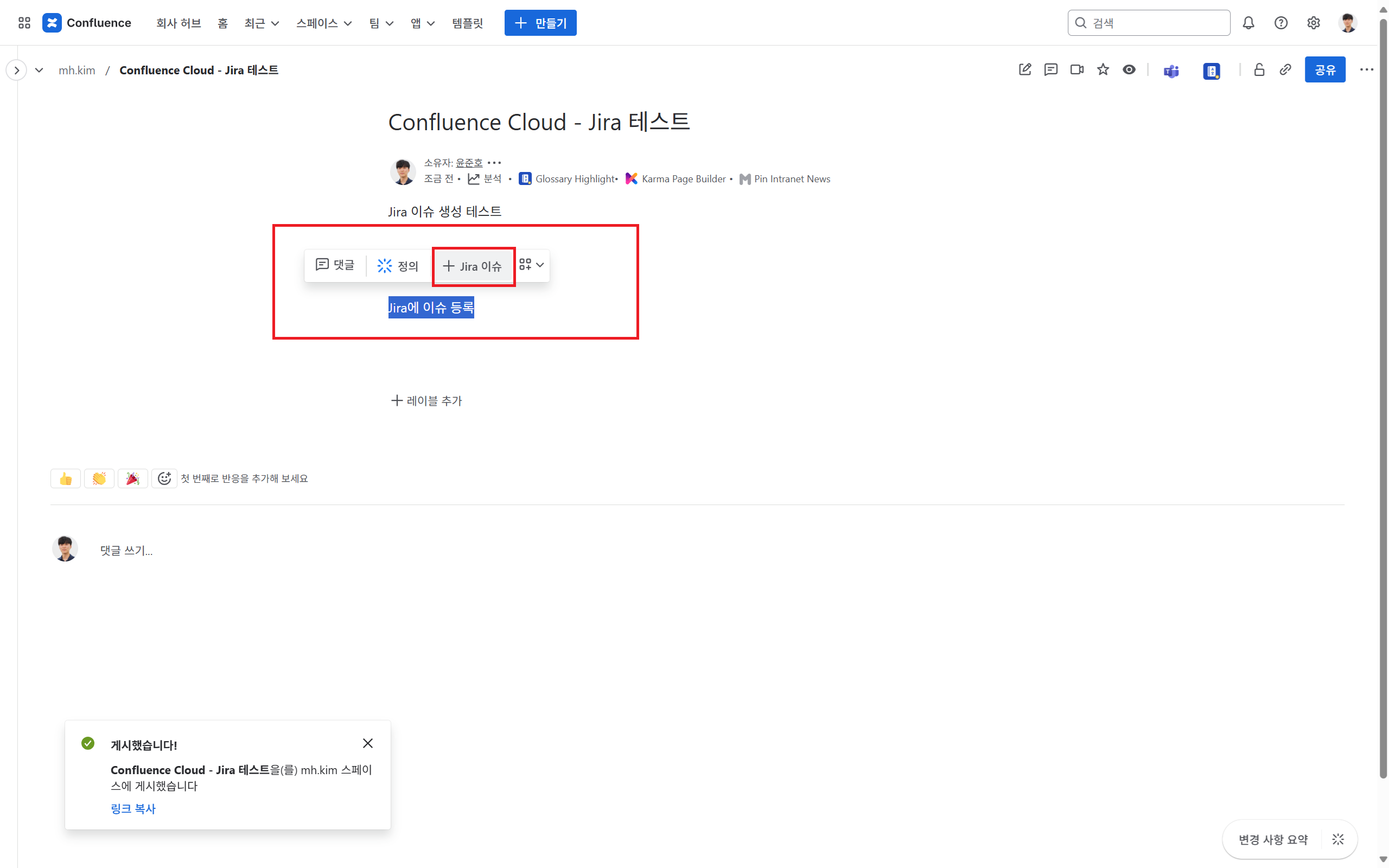Viewport: 1389px width, 868px height.
Task: Click the video recording icon
Action: coord(1078,70)
